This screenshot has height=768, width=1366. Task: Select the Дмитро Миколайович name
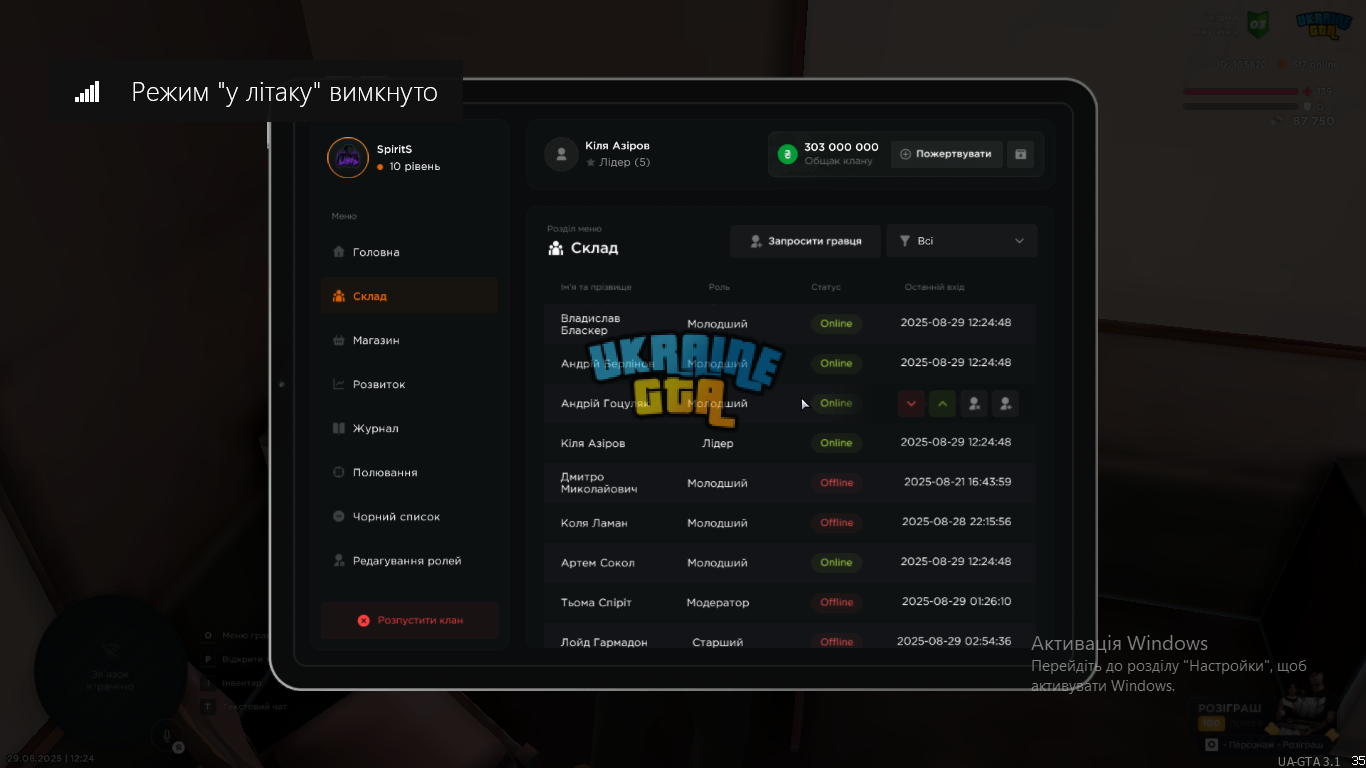click(598, 483)
